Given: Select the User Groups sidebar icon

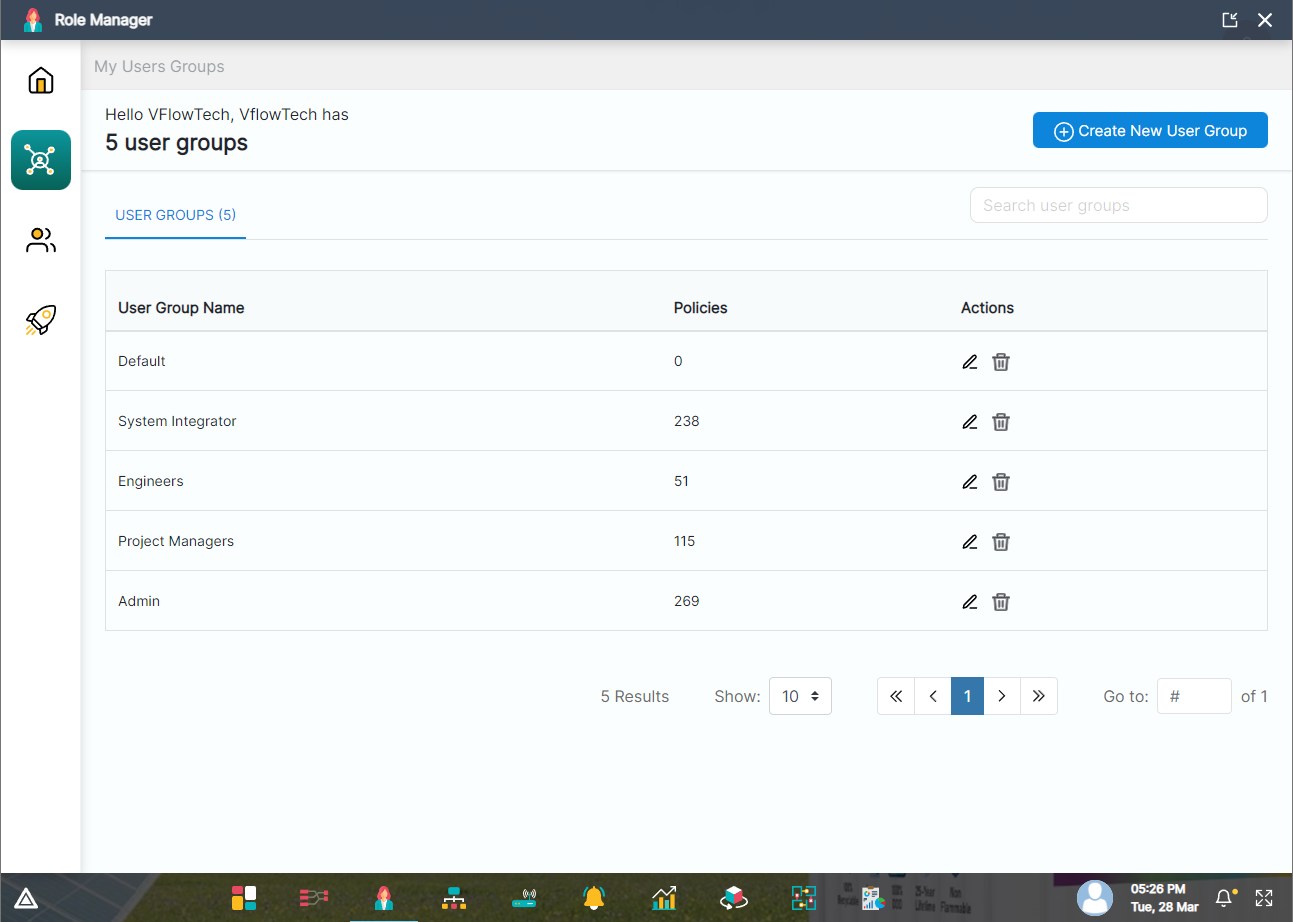Looking at the screenshot, I should coord(40,160).
